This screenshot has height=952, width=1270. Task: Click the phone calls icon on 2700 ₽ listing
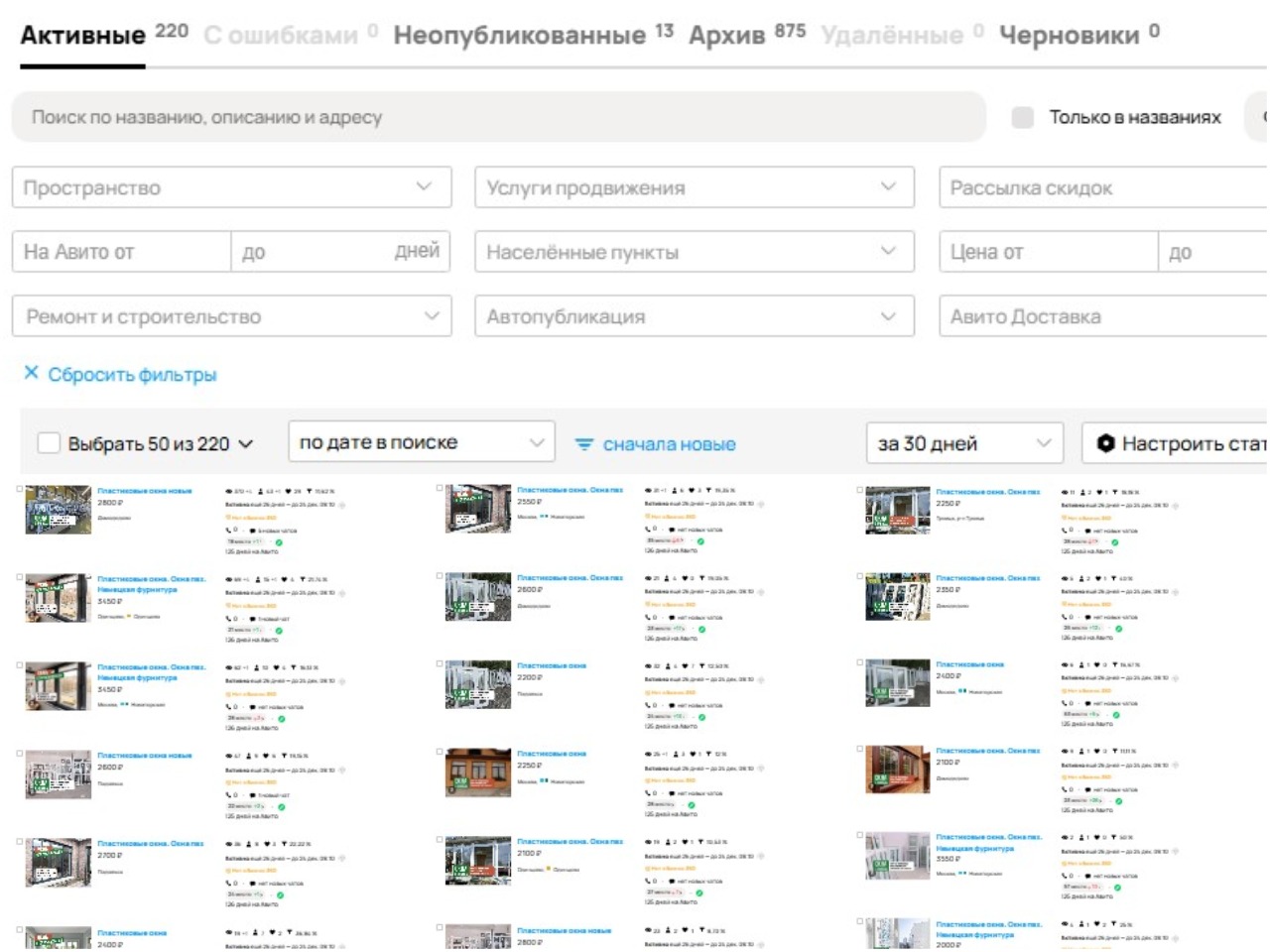tap(229, 883)
